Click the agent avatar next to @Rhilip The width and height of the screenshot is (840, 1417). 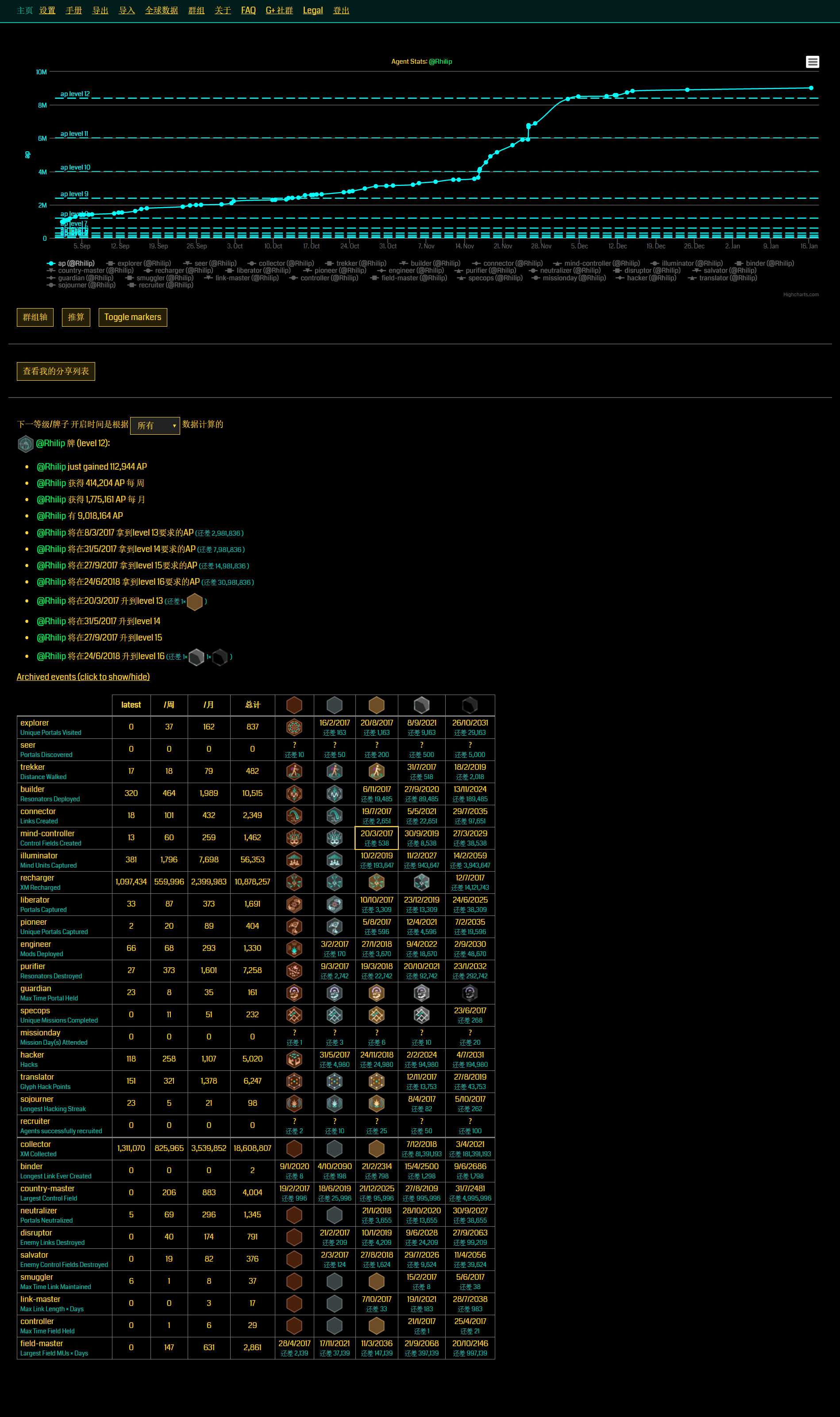tap(26, 443)
